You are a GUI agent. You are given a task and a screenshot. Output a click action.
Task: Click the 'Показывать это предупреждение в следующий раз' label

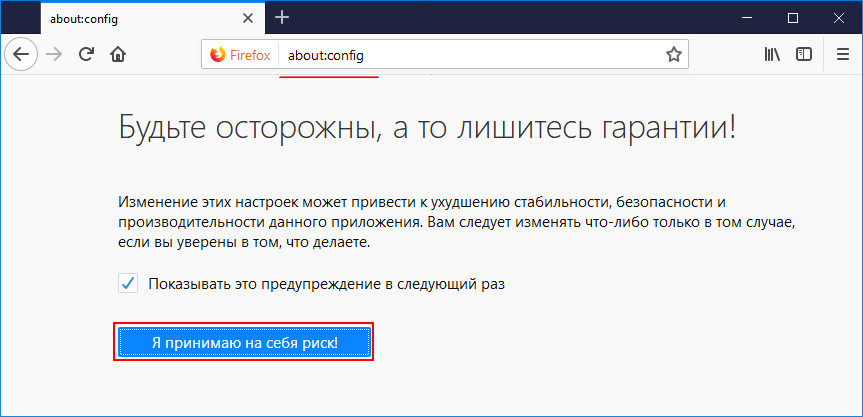point(326,284)
